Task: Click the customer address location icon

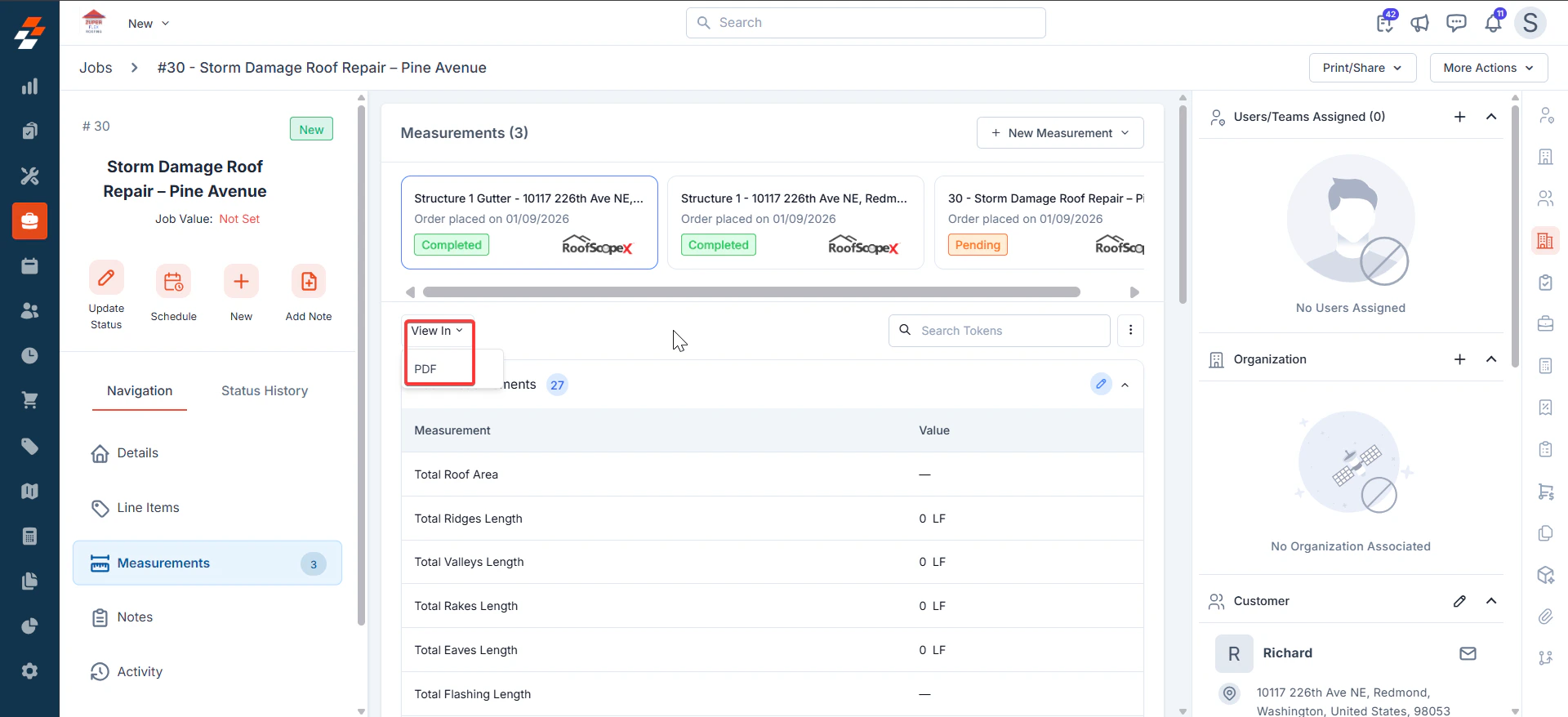Action: click(x=1229, y=693)
